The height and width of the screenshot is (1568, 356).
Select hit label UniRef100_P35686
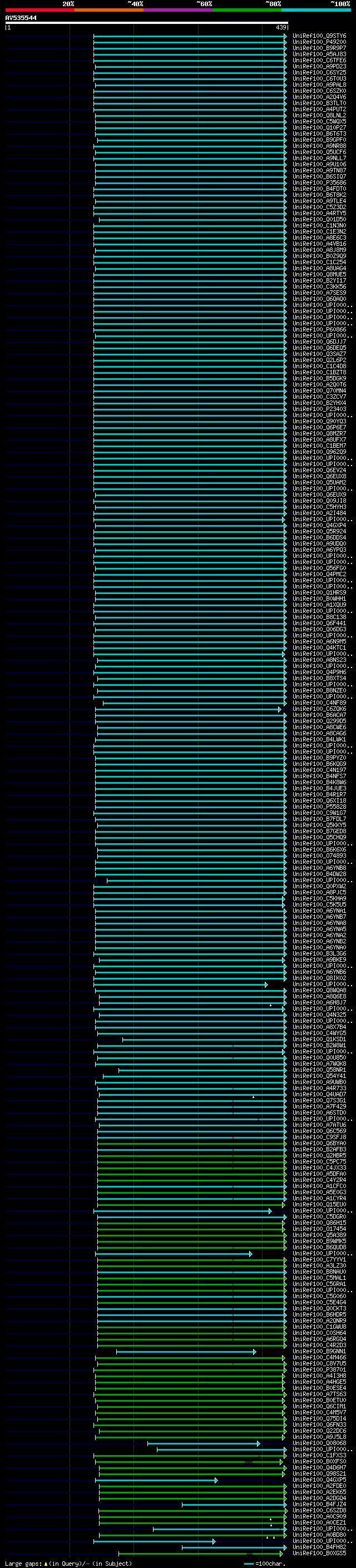[x=319, y=182]
